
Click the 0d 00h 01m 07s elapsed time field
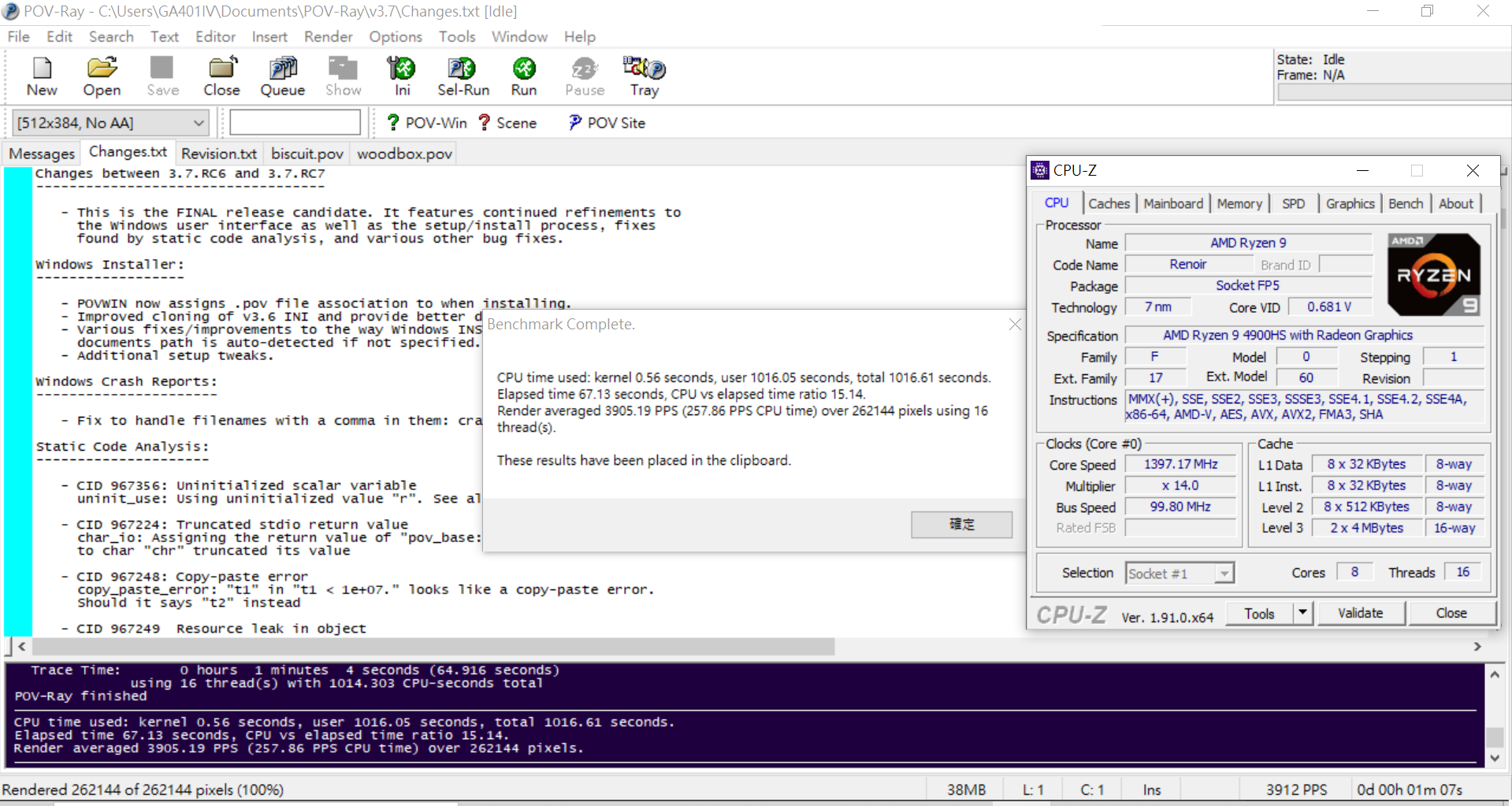click(x=1409, y=789)
